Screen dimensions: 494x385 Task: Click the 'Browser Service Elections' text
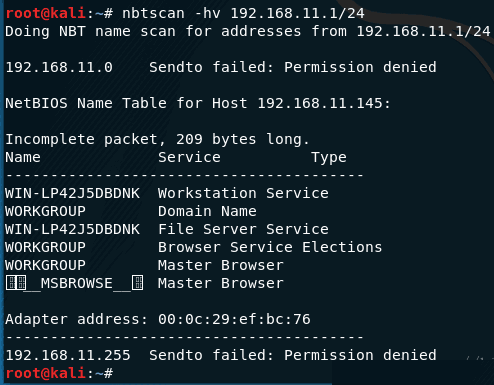coord(270,247)
